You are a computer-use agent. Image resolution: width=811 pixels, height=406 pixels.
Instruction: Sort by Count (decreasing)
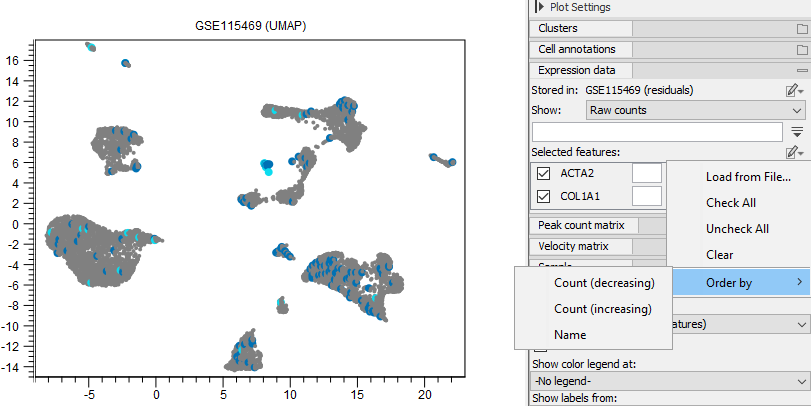(x=604, y=283)
